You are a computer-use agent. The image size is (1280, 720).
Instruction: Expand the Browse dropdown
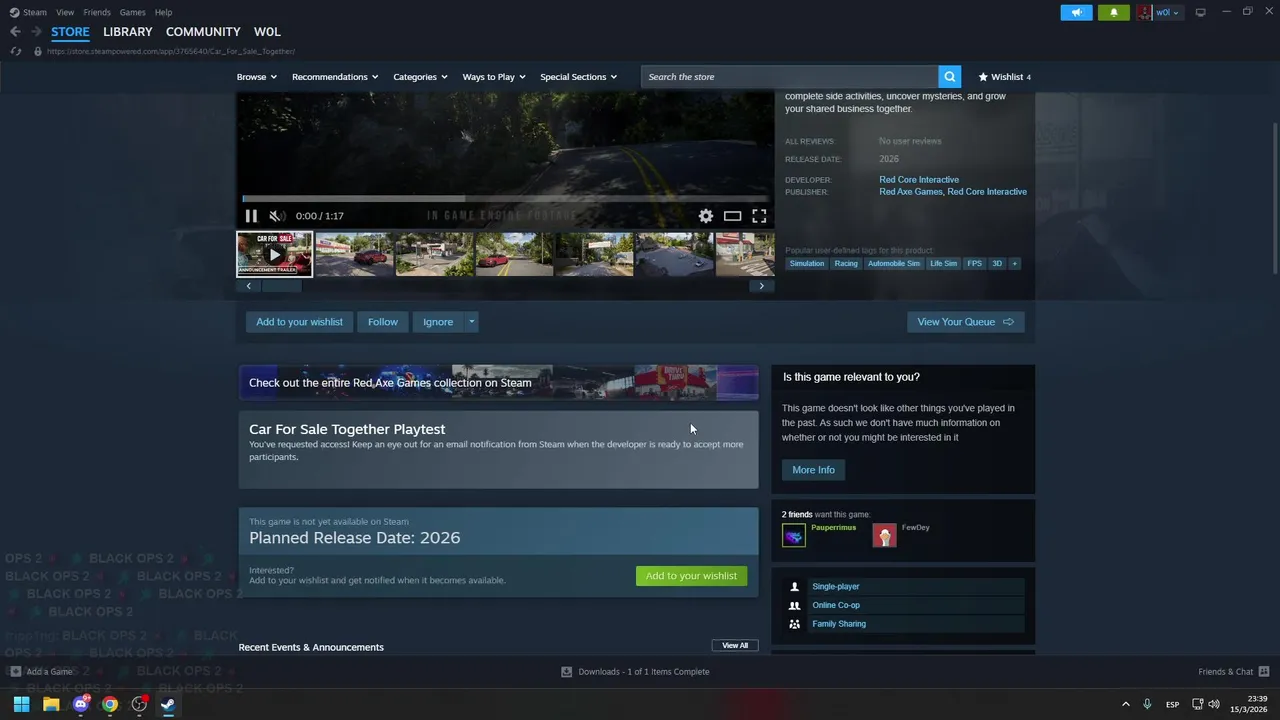pyautogui.click(x=257, y=77)
